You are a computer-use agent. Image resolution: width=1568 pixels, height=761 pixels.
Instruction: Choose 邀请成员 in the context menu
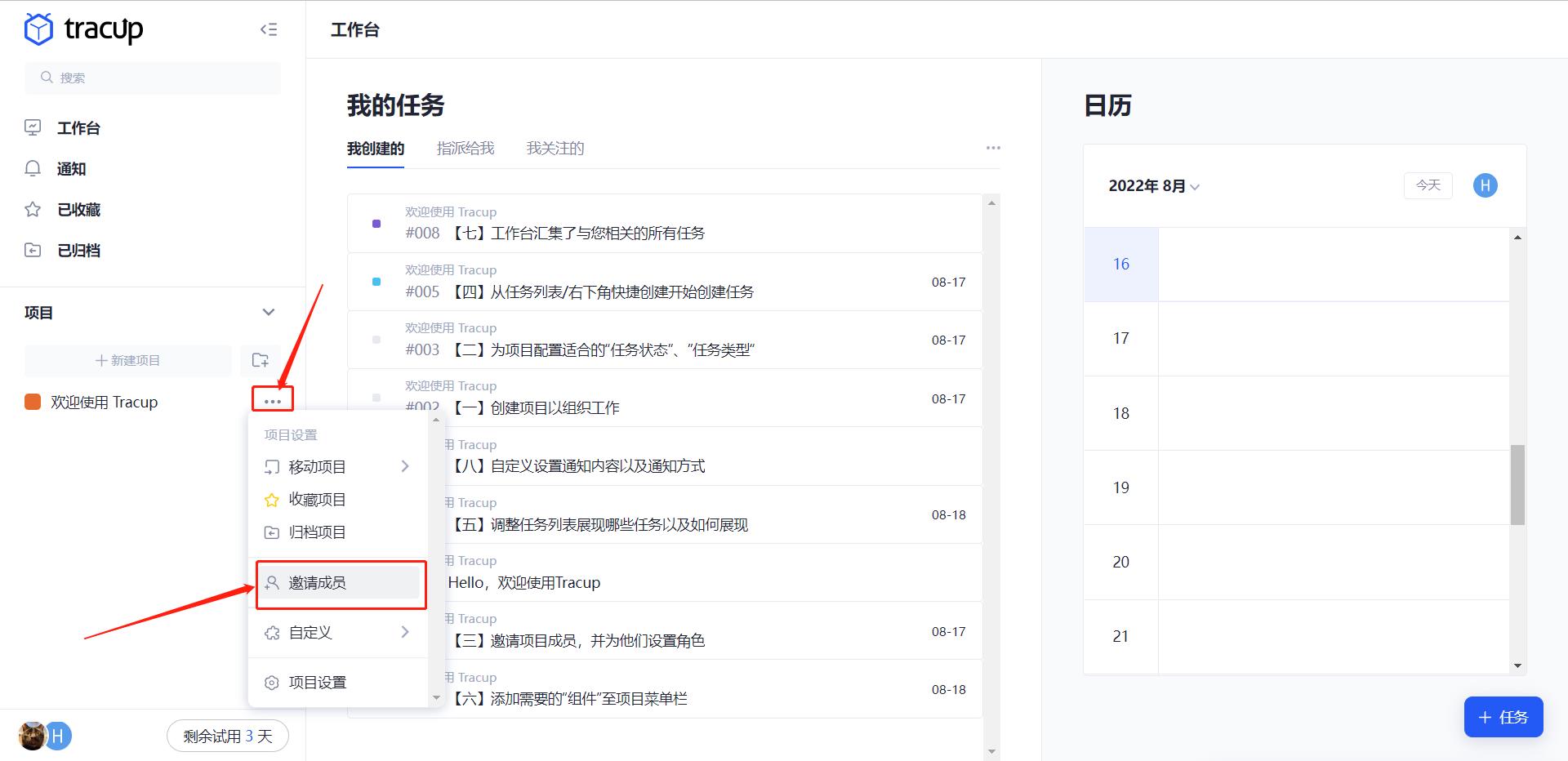339,582
